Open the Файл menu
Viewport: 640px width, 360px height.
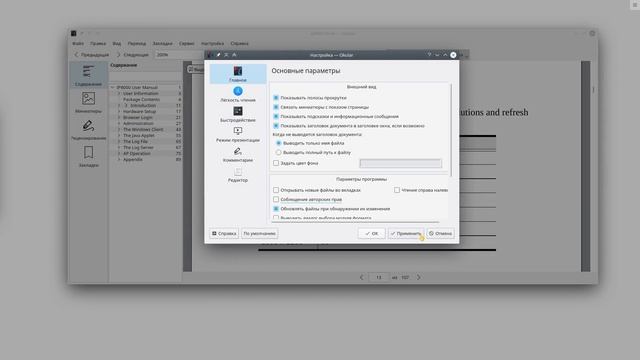point(78,43)
